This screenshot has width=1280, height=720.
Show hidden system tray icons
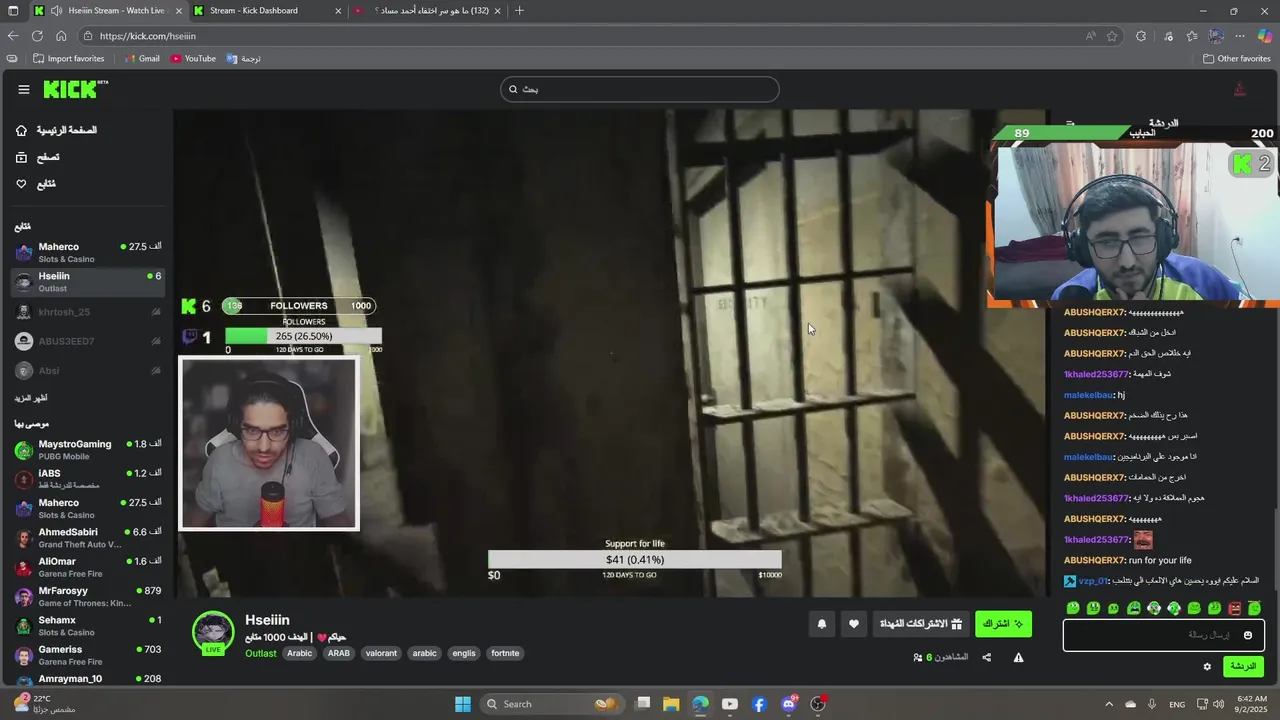pos(1108,704)
